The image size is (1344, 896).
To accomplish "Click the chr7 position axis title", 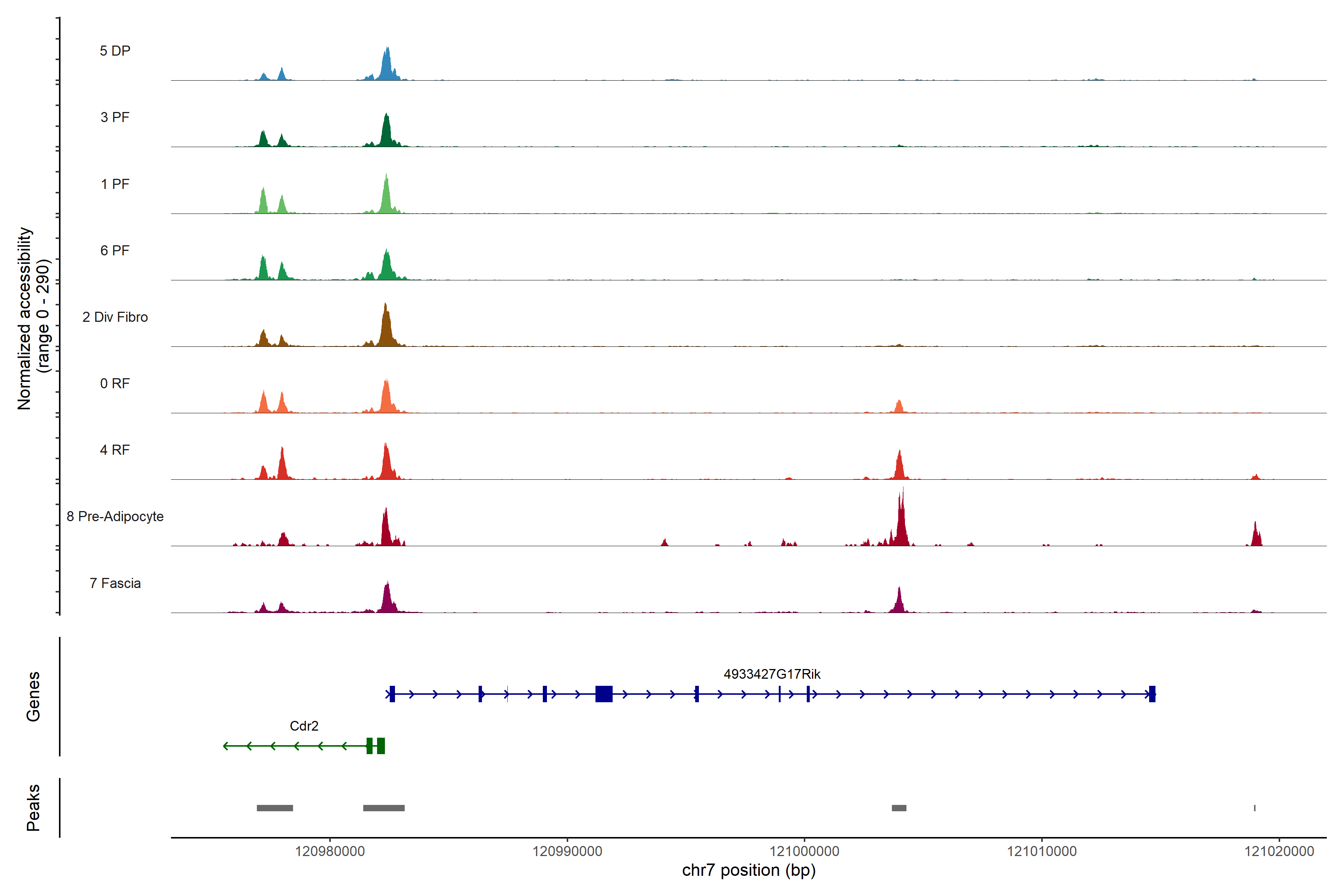I will (x=749, y=870).
